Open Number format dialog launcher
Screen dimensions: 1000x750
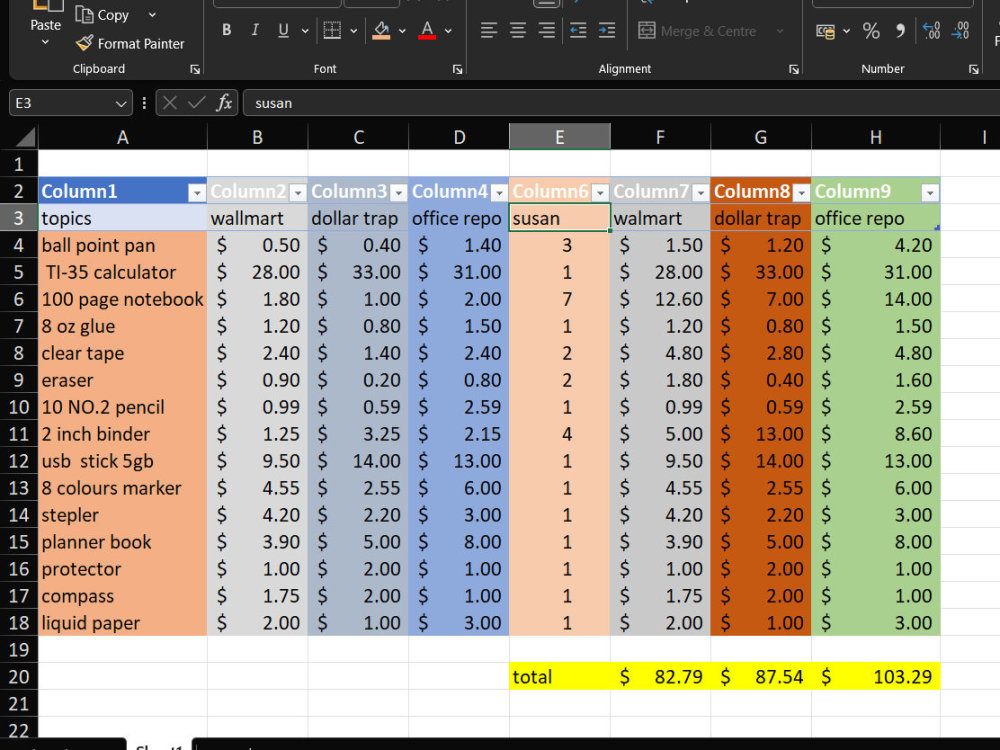pyautogui.click(x=974, y=69)
